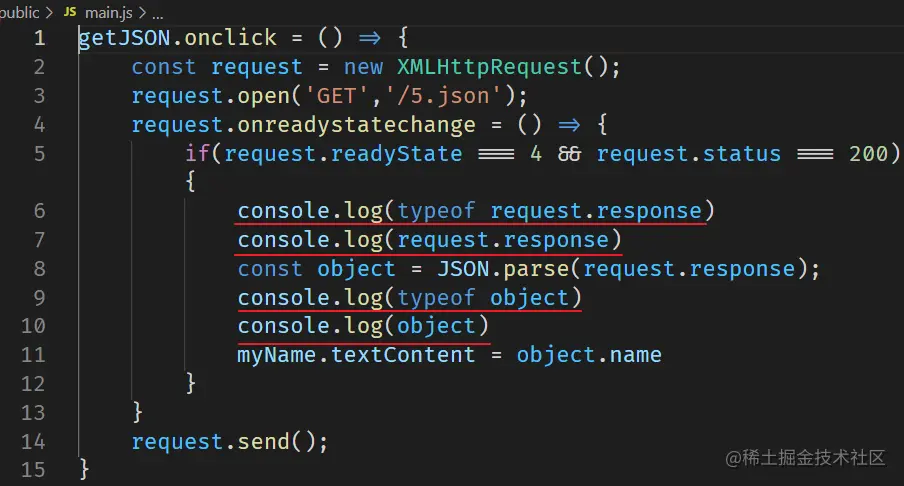Click line number 11 in gutter
Image resolution: width=904 pixels, height=486 pixels.
33,355
